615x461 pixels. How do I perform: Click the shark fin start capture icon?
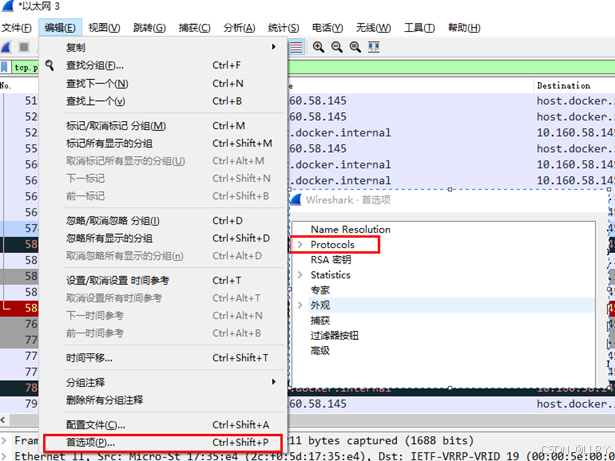coord(5,47)
